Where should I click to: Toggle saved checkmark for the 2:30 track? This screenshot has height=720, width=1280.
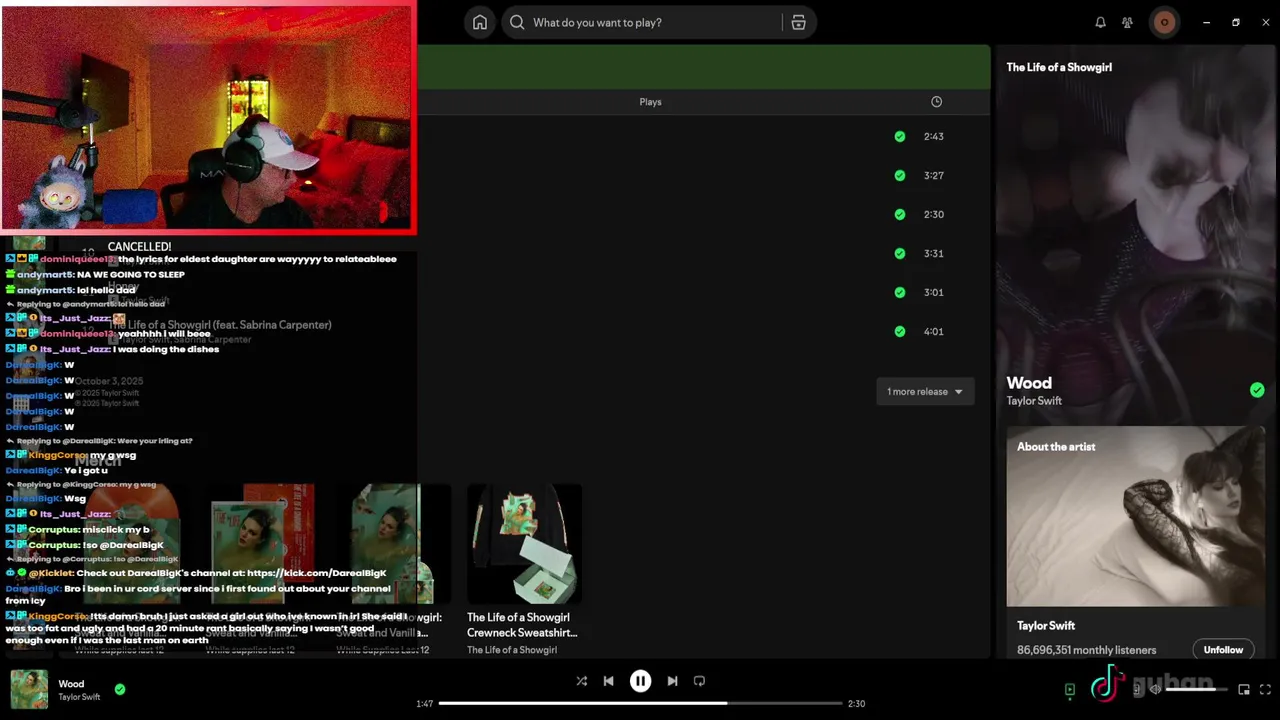click(x=900, y=214)
